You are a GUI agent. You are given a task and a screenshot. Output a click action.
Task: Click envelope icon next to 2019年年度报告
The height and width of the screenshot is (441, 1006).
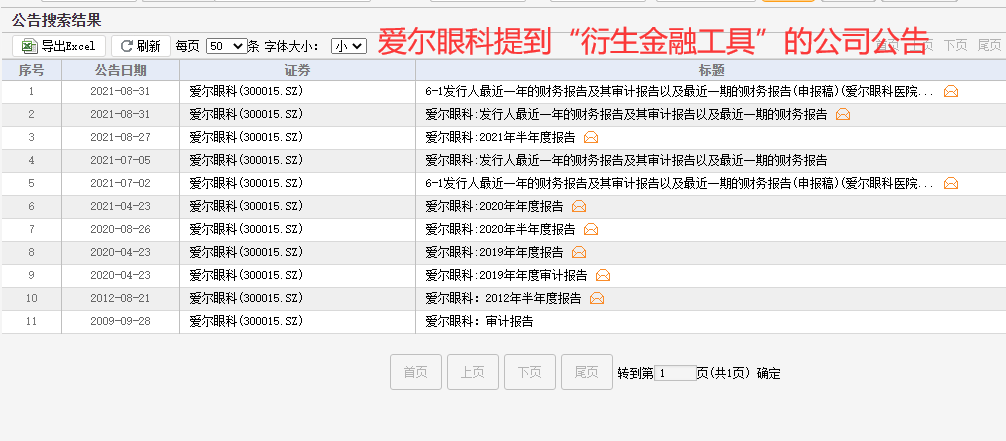(579, 252)
